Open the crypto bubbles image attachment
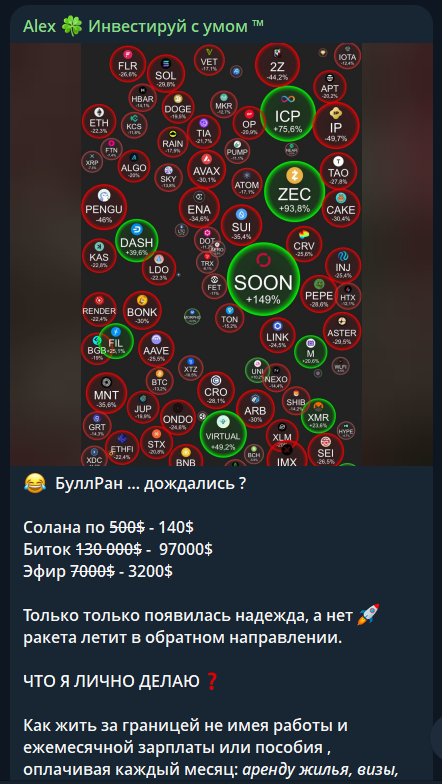The height and width of the screenshot is (784, 442). pyautogui.click(x=221, y=254)
